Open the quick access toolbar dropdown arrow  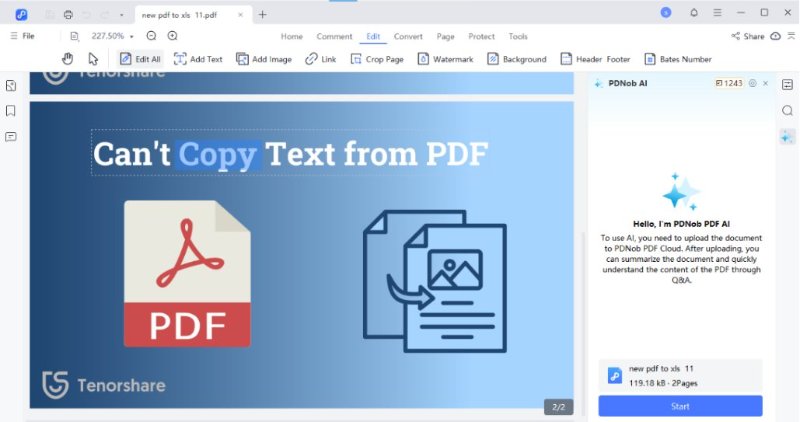pyautogui.click(x=121, y=15)
